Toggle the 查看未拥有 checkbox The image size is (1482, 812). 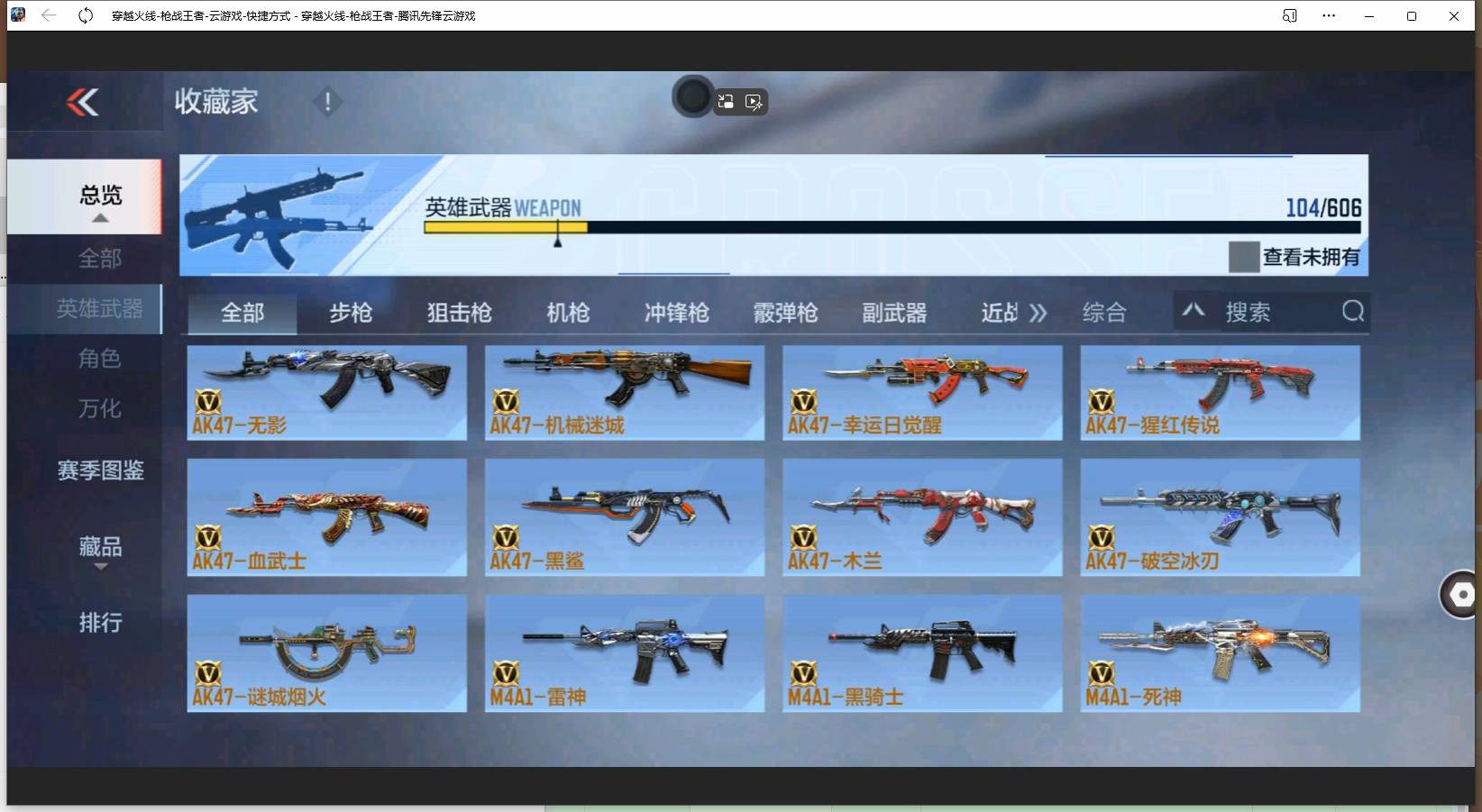click(1244, 257)
